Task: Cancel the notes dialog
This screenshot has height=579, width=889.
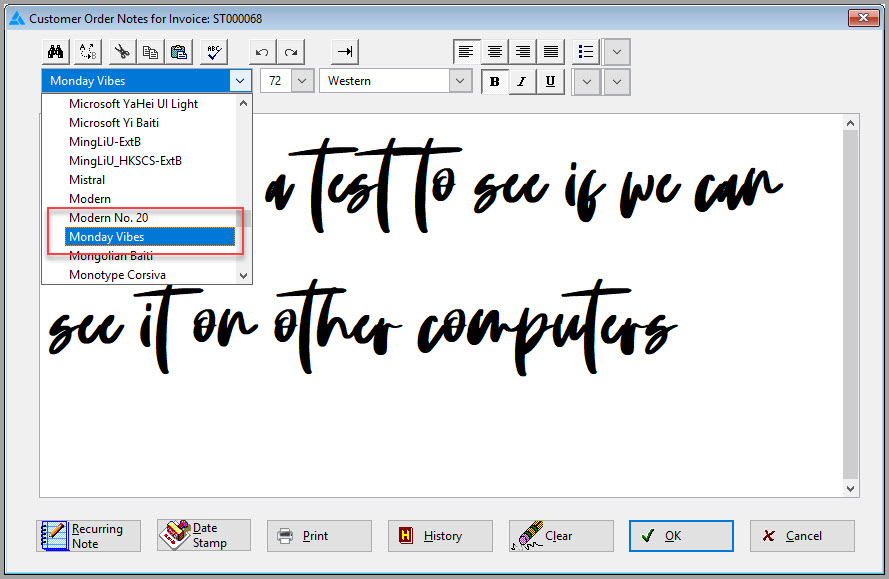Action: pyautogui.click(x=802, y=536)
